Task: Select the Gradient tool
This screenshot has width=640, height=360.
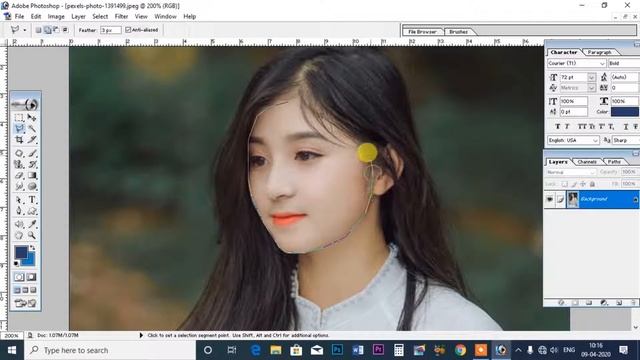Action: tap(32, 176)
